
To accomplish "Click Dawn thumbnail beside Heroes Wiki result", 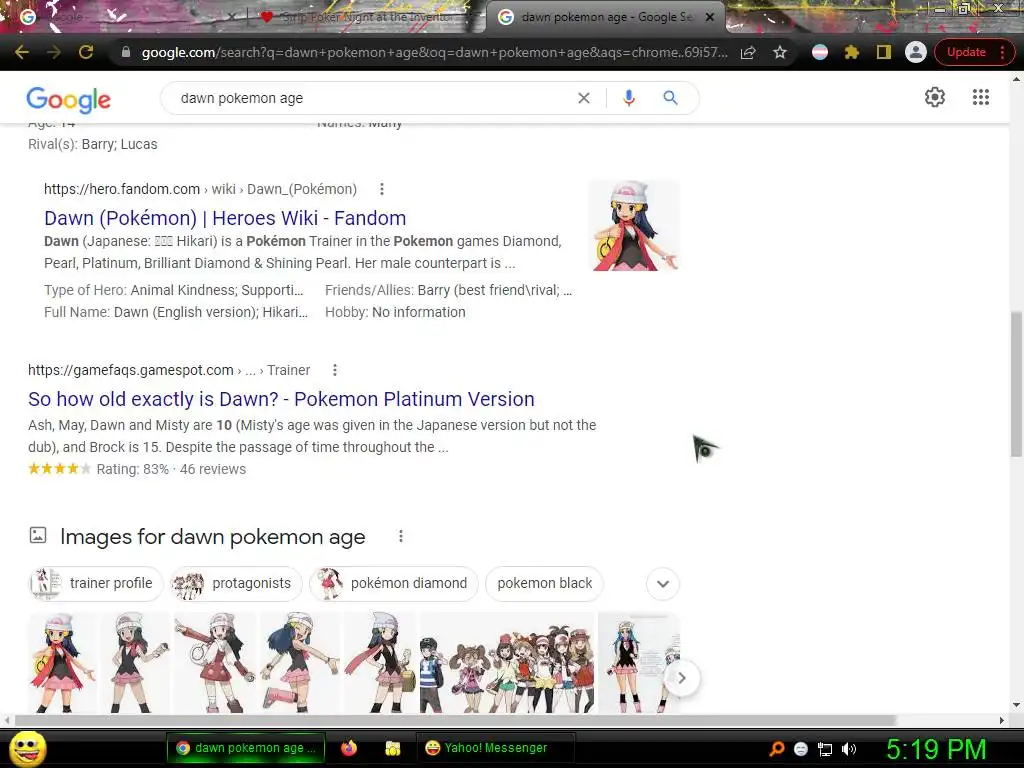I will tap(634, 225).
